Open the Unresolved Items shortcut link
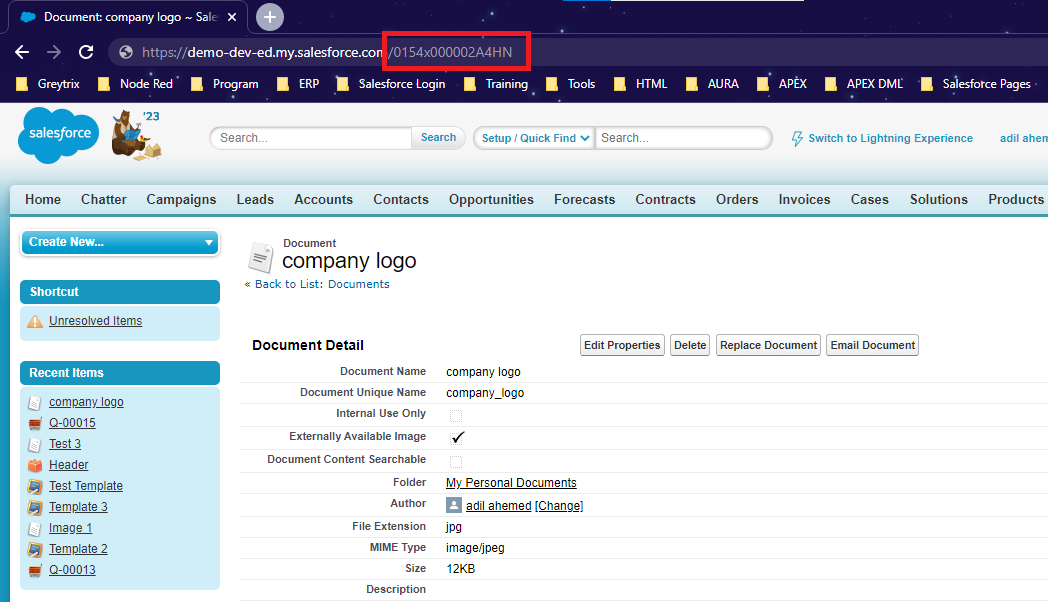The image size is (1048, 602). (x=96, y=321)
